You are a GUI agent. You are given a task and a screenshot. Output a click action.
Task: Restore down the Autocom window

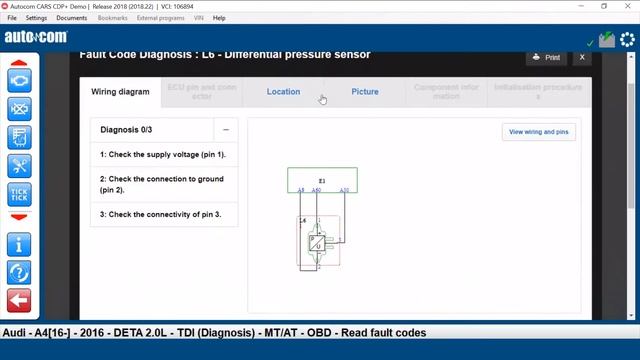pyautogui.click(x=604, y=6)
